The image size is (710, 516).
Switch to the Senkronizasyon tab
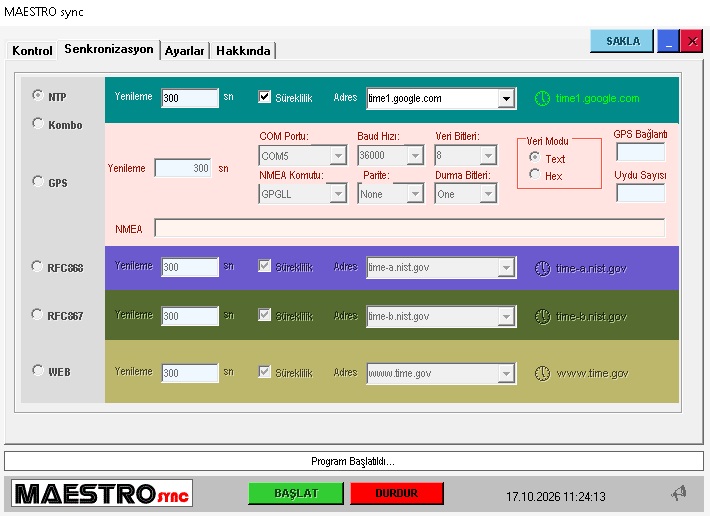click(109, 49)
